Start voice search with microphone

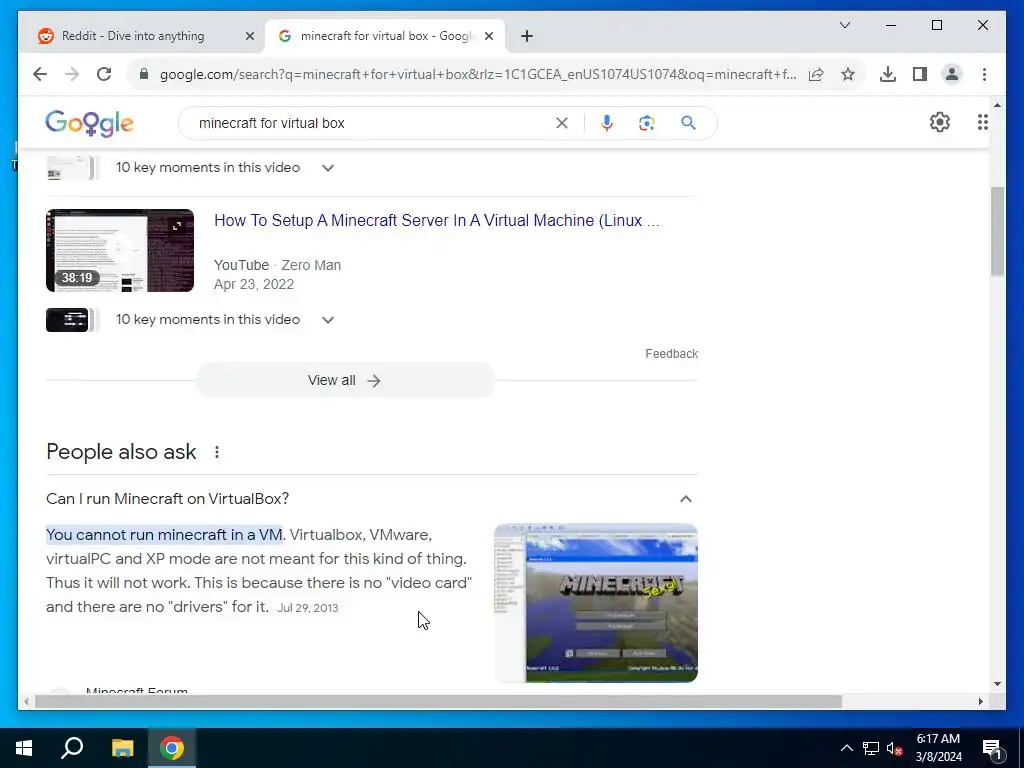coord(607,123)
